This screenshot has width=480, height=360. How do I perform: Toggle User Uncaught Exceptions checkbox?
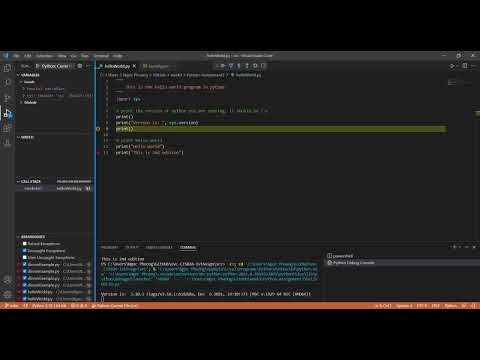24,258
